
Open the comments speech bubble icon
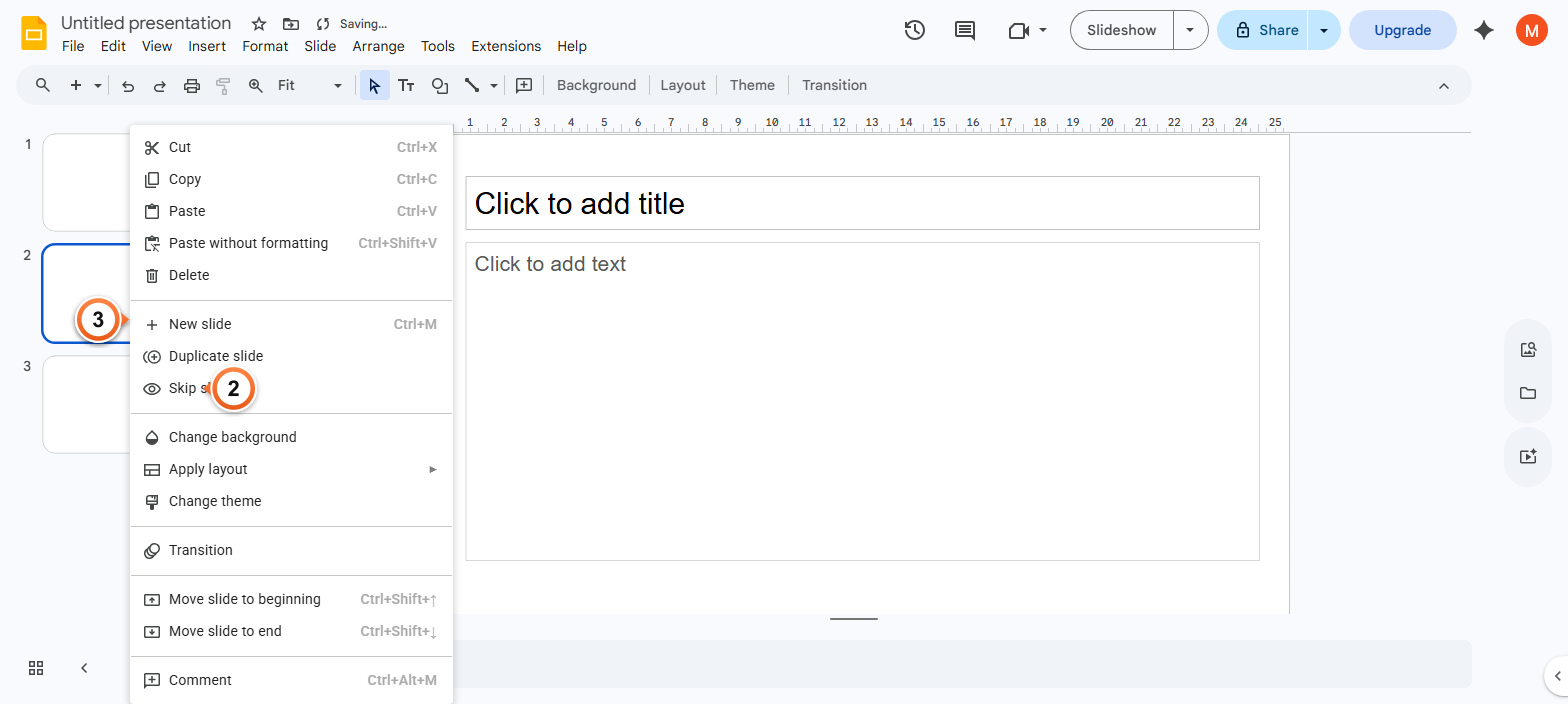[965, 30]
